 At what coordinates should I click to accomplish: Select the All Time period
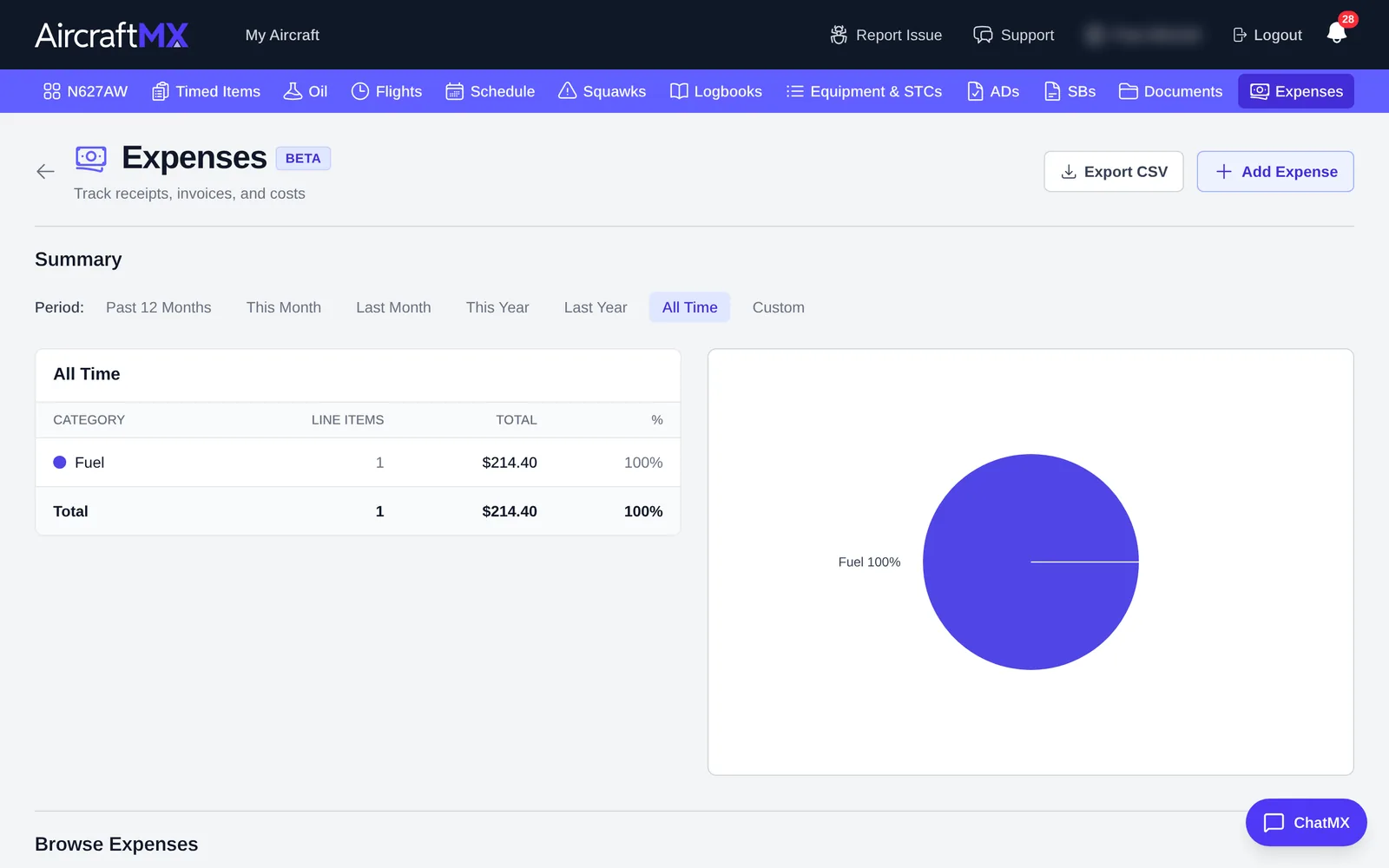click(689, 307)
